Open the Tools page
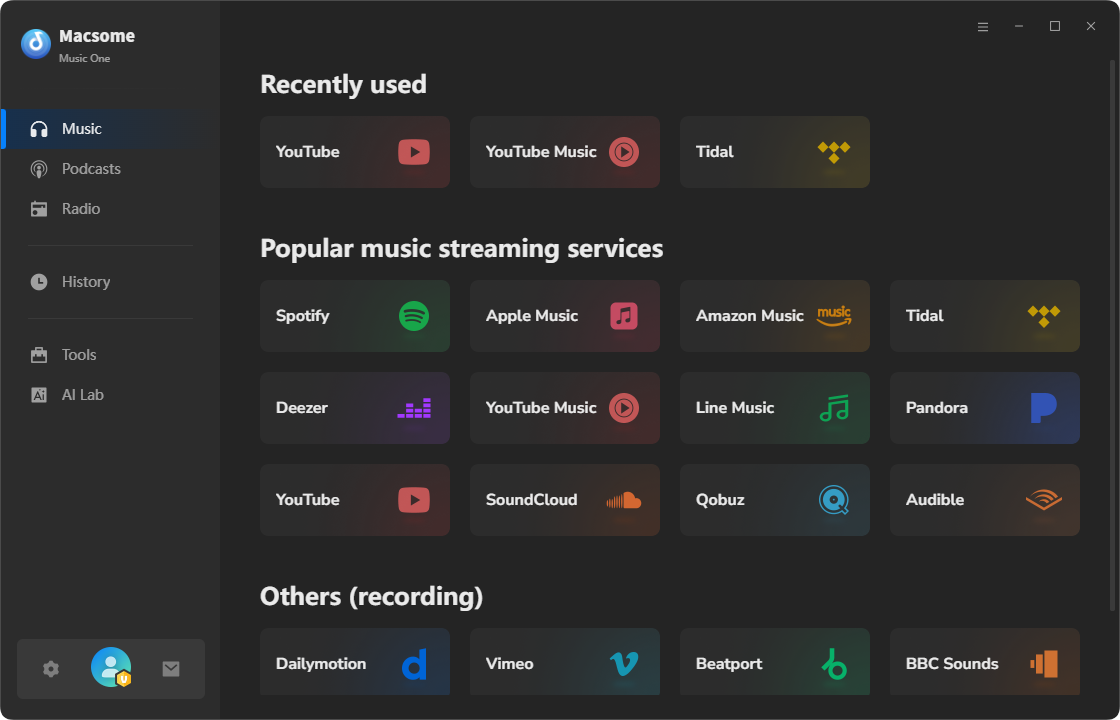This screenshot has width=1120, height=720. coord(111,354)
